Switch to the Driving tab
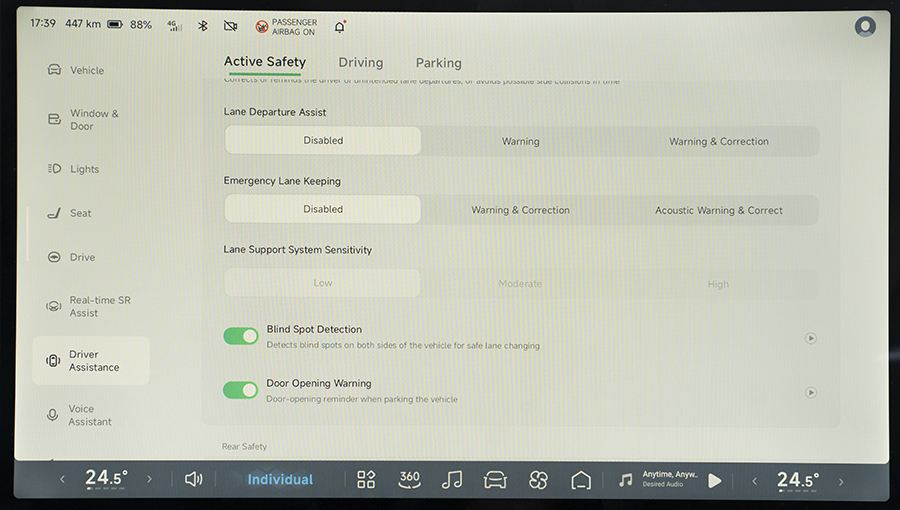 [x=360, y=63]
